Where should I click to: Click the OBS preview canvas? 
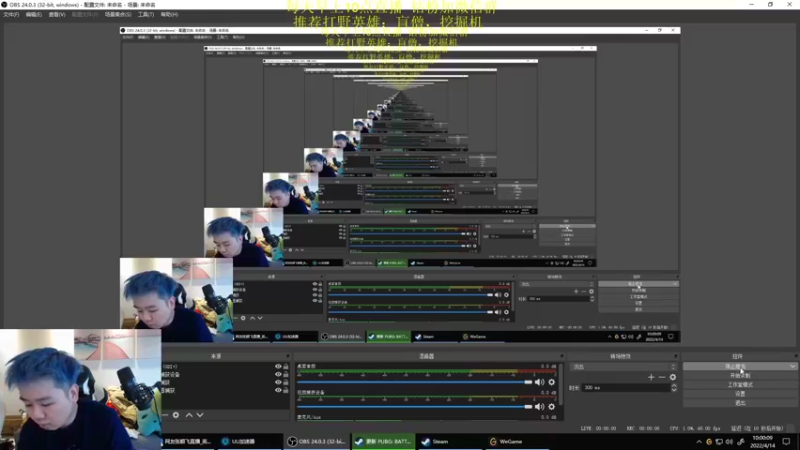[400, 186]
